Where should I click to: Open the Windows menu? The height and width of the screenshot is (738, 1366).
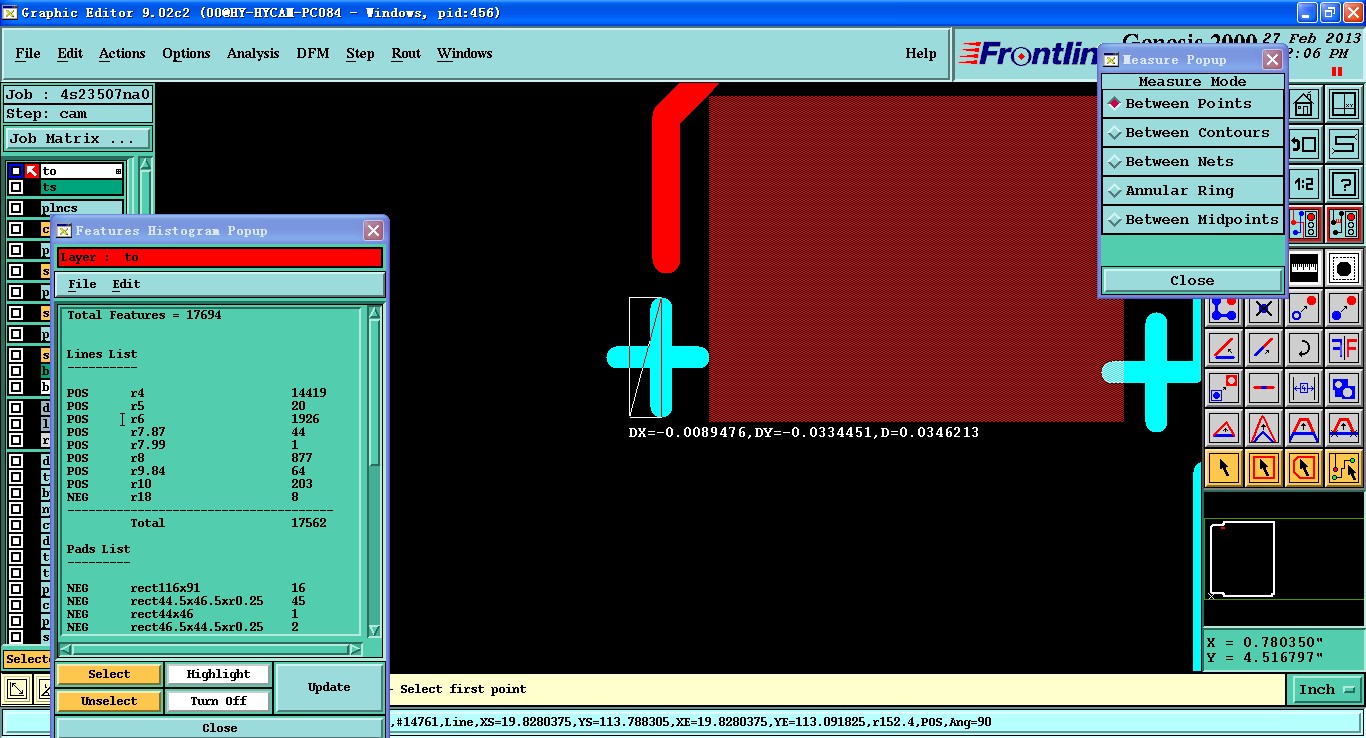tap(465, 54)
